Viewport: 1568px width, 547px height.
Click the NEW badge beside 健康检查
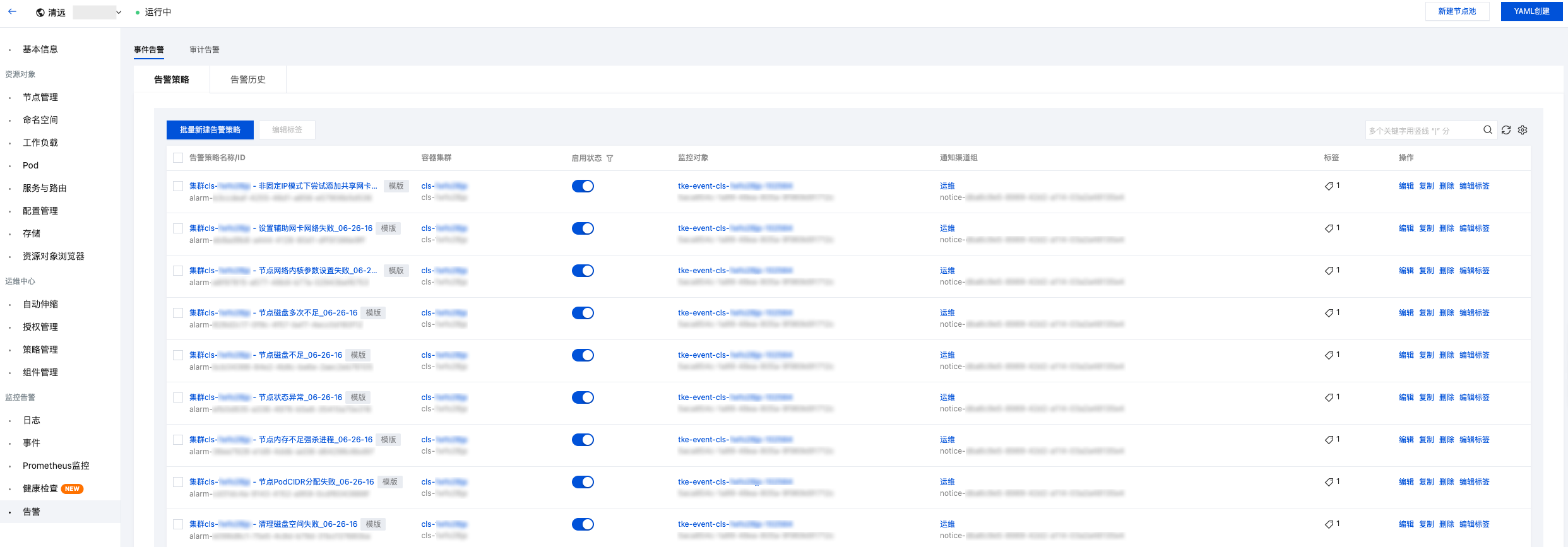73,489
